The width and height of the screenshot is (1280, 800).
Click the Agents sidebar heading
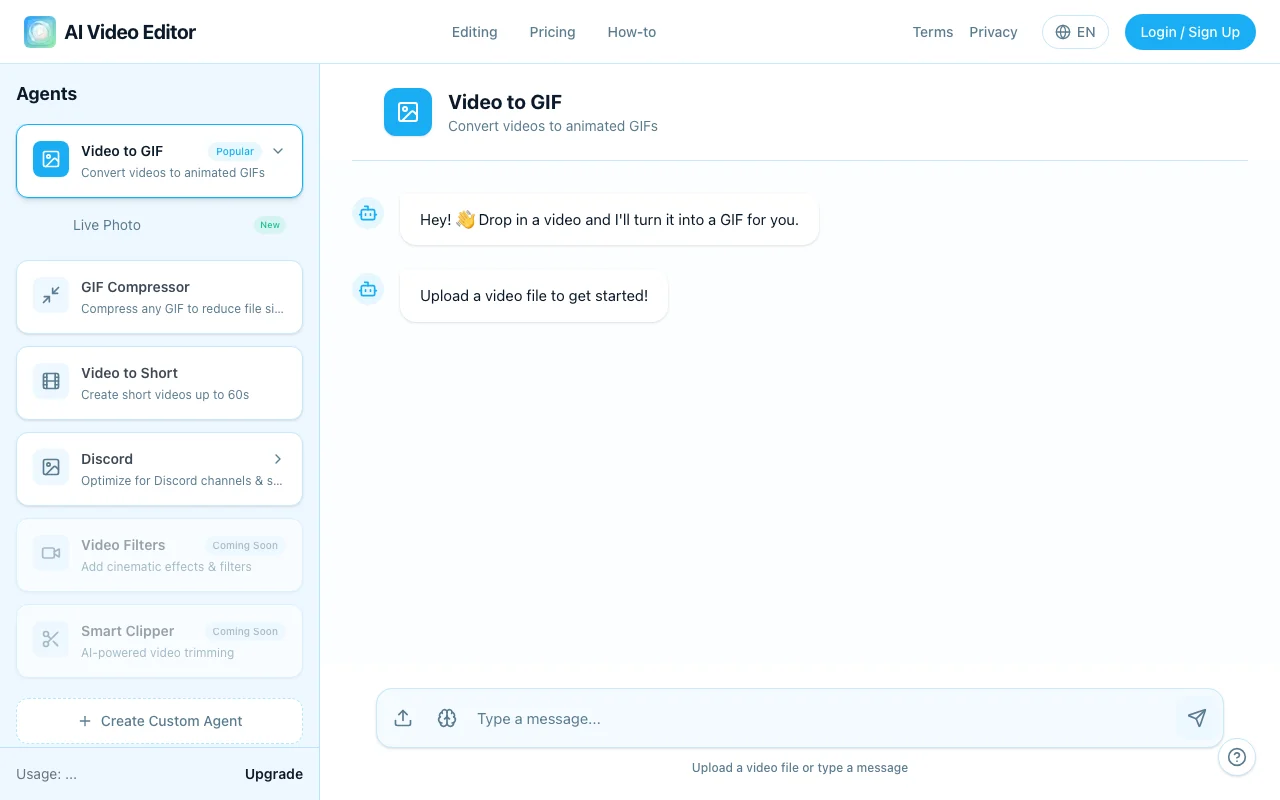(x=47, y=94)
